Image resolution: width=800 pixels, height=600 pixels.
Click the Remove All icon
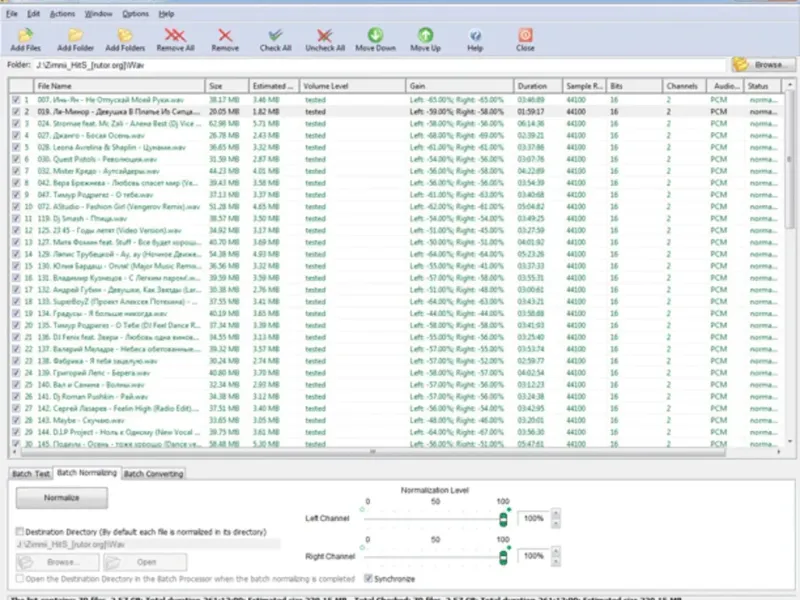(x=175, y=35)
